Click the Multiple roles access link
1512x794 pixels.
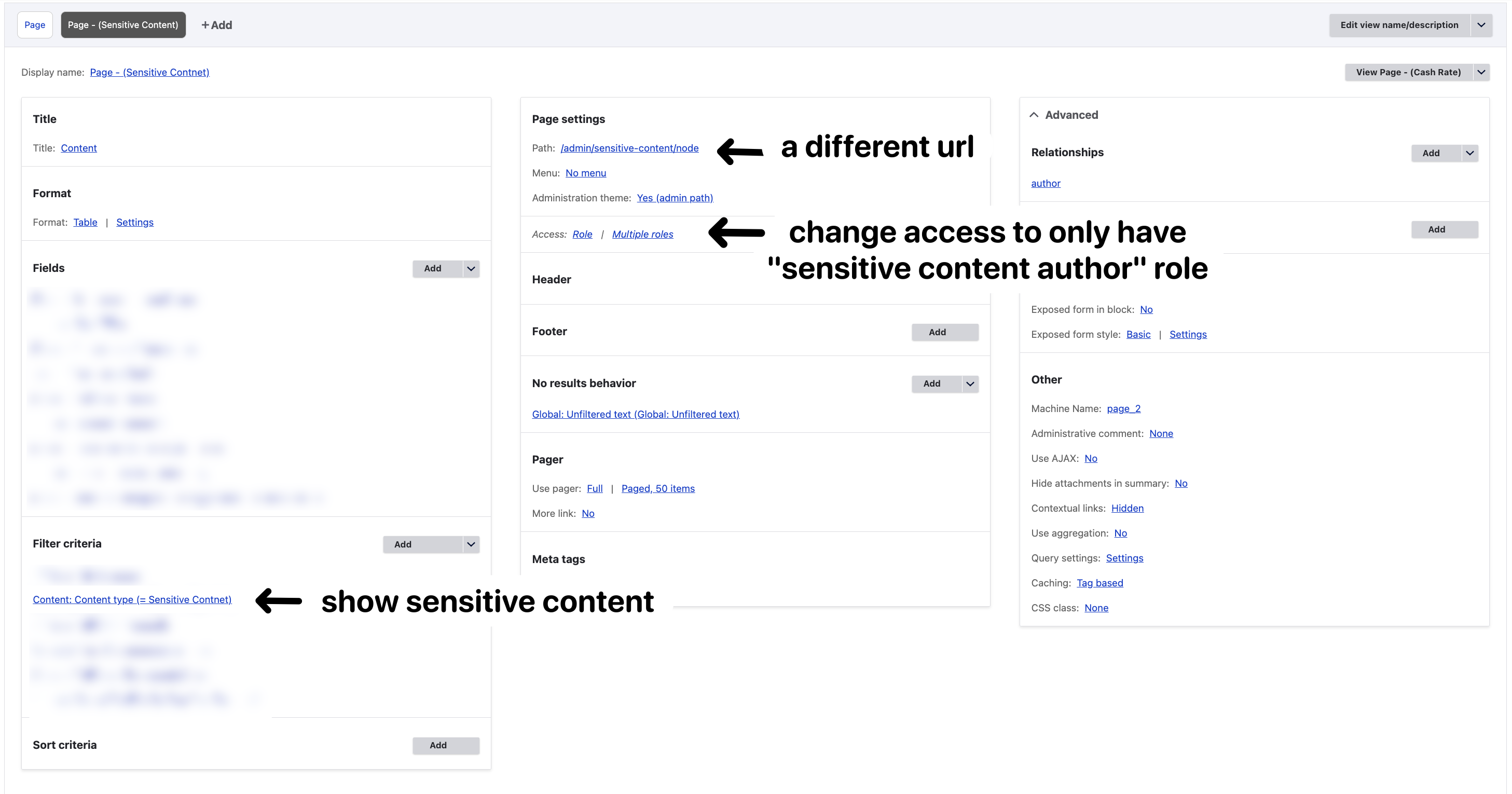(x=642, y=234)
